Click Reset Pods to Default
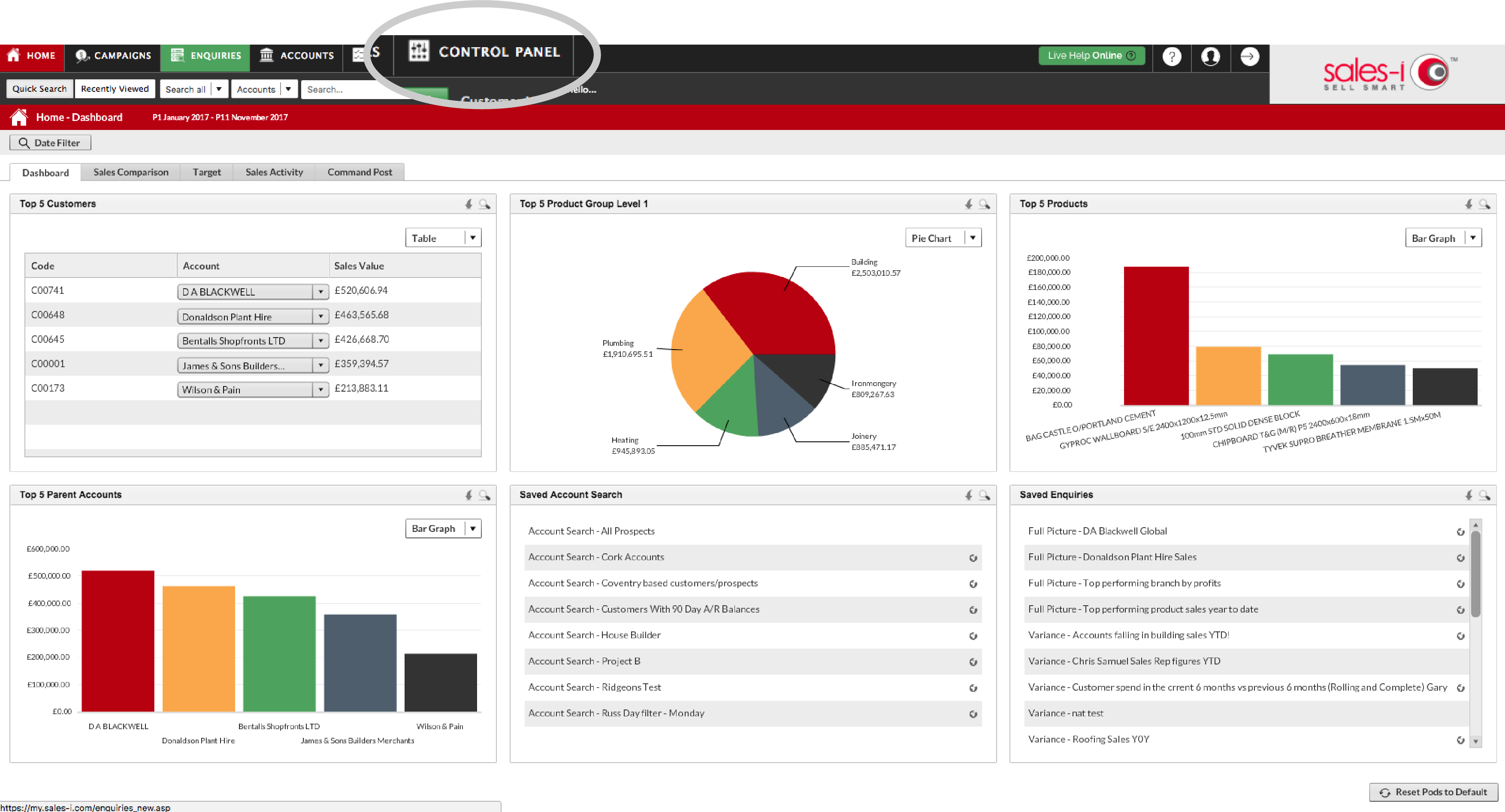Viewport: 1505px width, 812px height. (1434, 792)
